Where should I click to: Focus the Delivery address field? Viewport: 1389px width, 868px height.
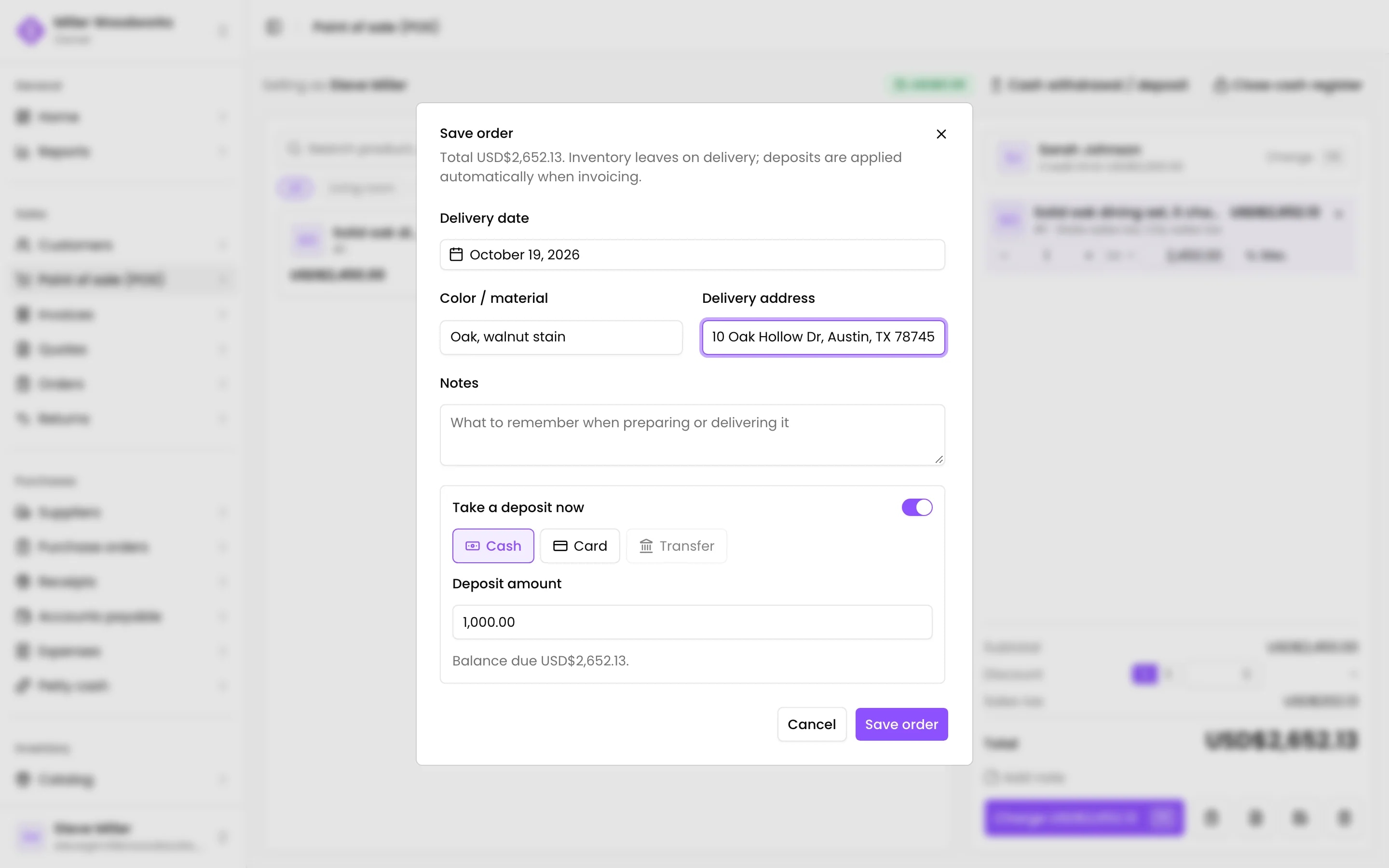(823, 337)
